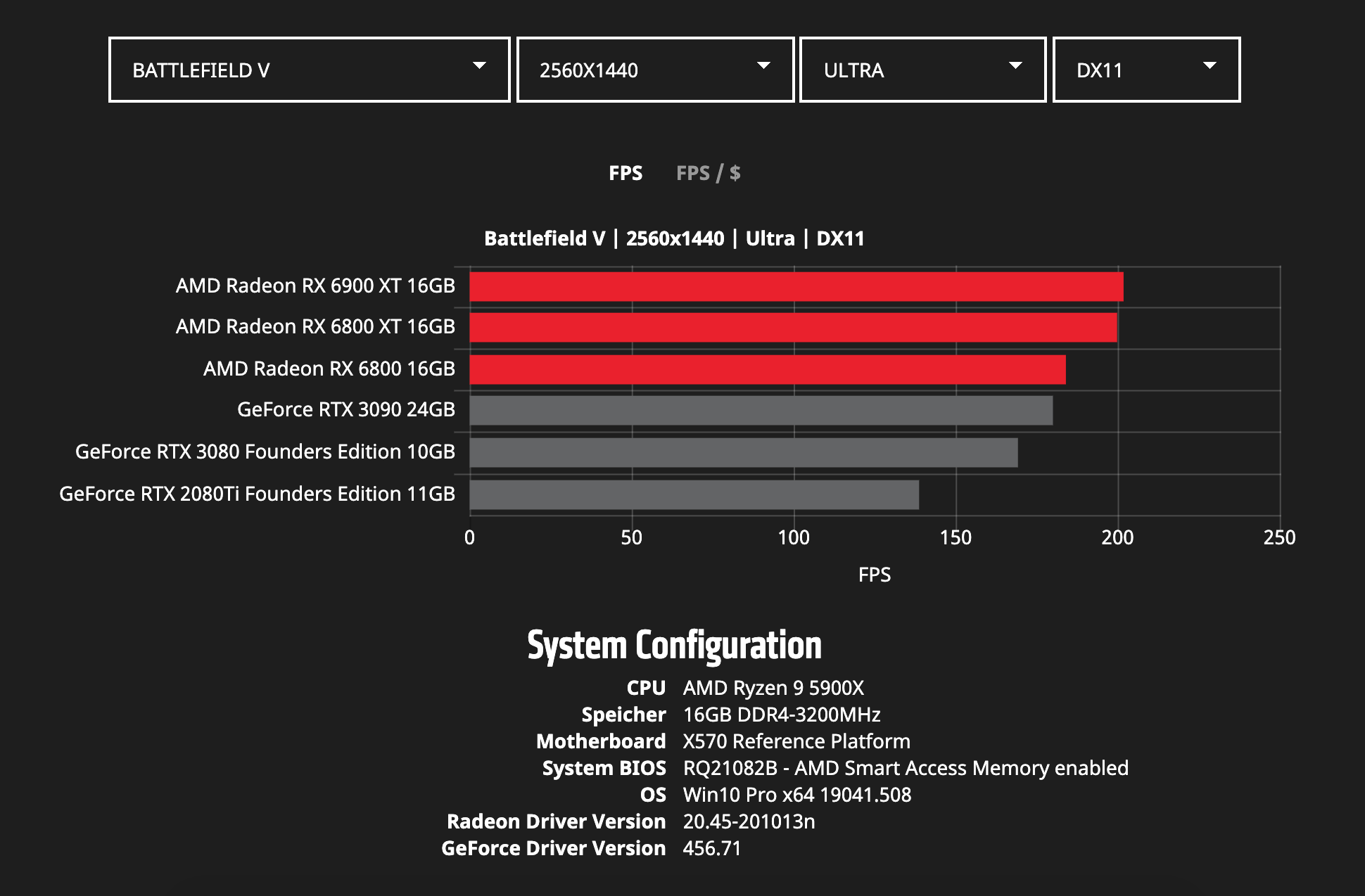Click the Radeon RX 6800 16GB bar

coord(767,370)
